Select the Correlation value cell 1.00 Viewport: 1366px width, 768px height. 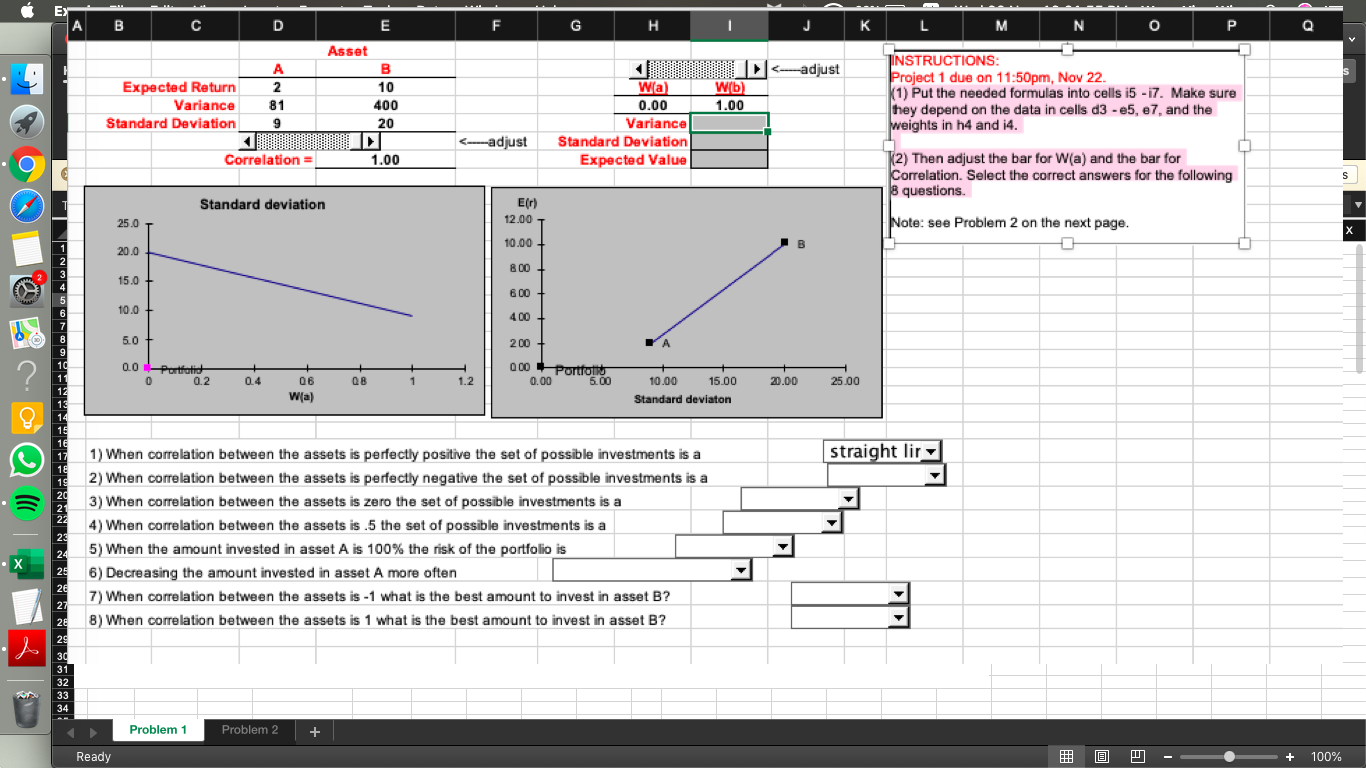pos(385,160)
